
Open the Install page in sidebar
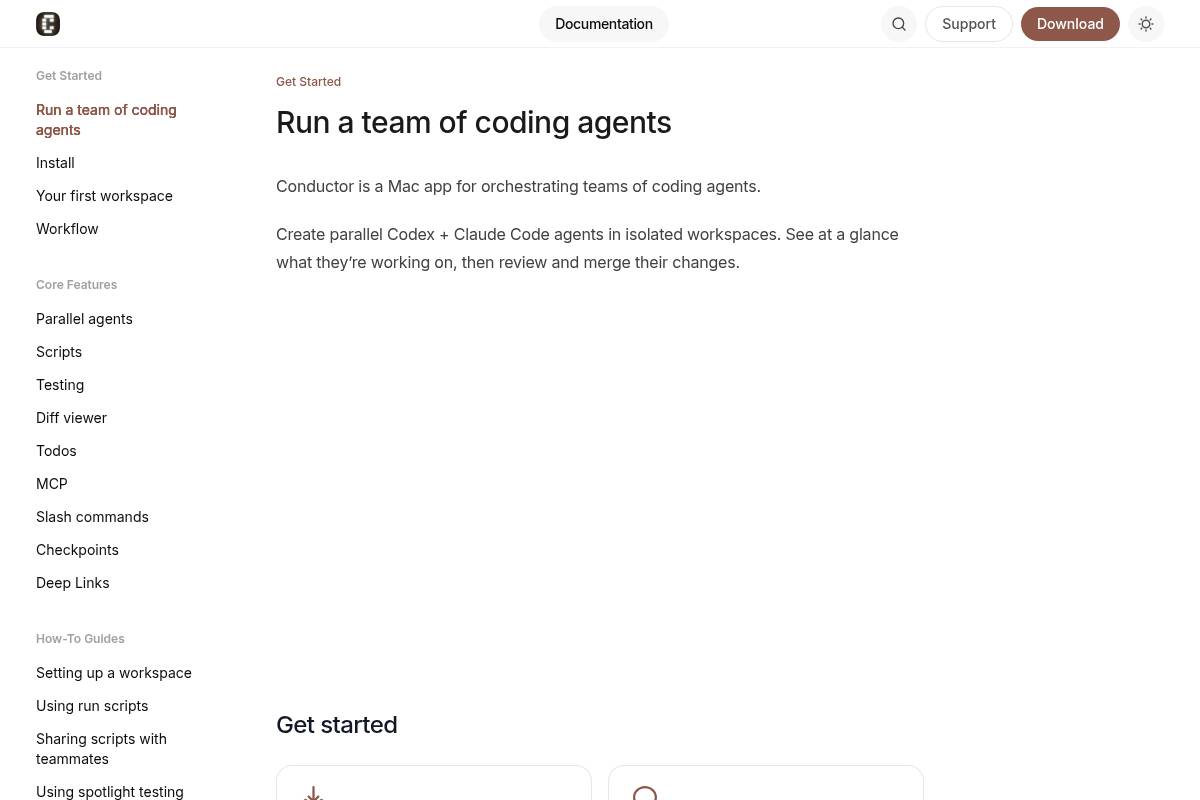coord(55,163)
